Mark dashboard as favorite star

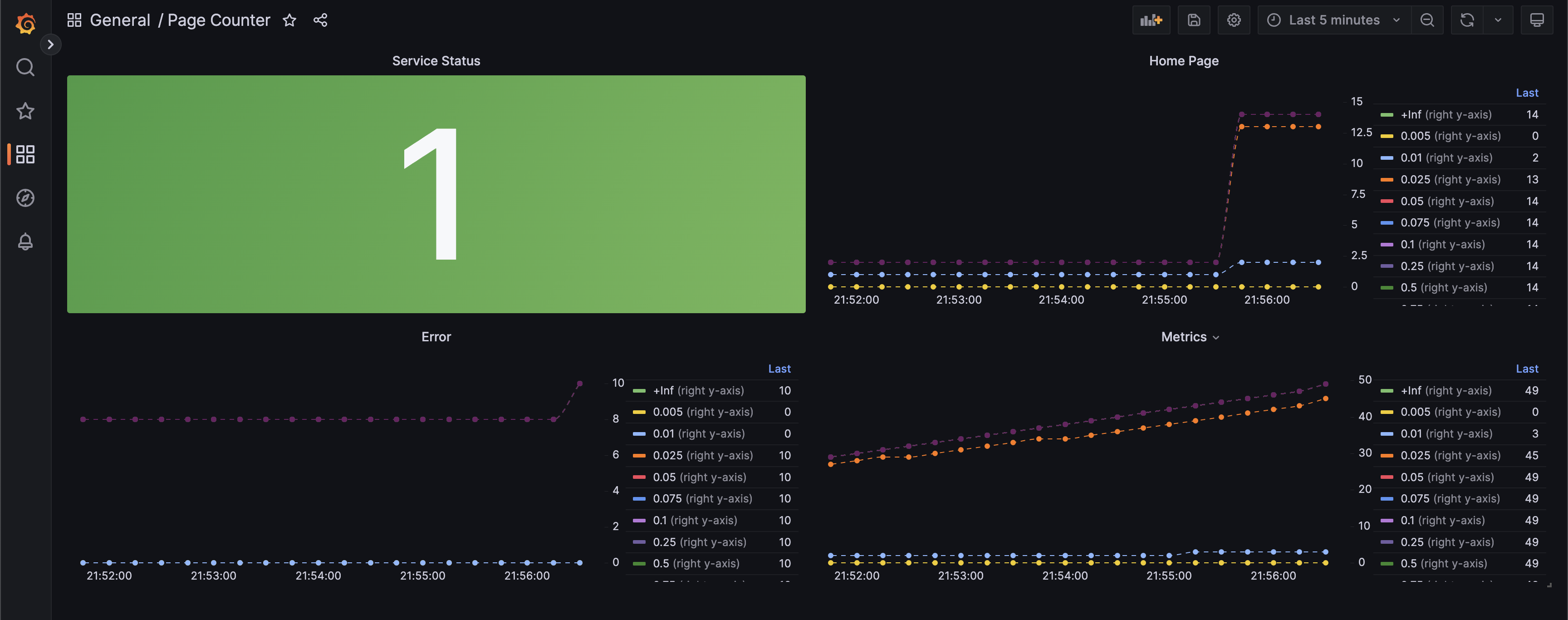289,20
